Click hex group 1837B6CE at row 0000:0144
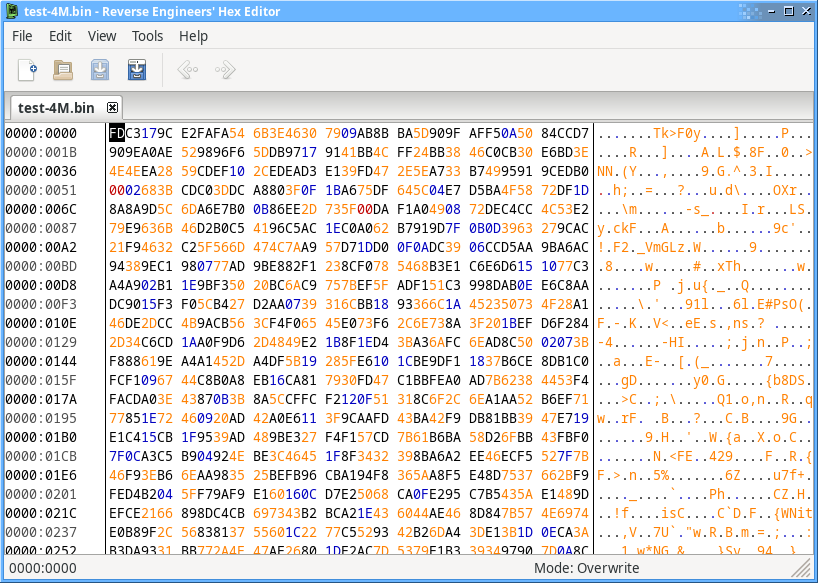818x583 pixels. [x=501, y=362]
